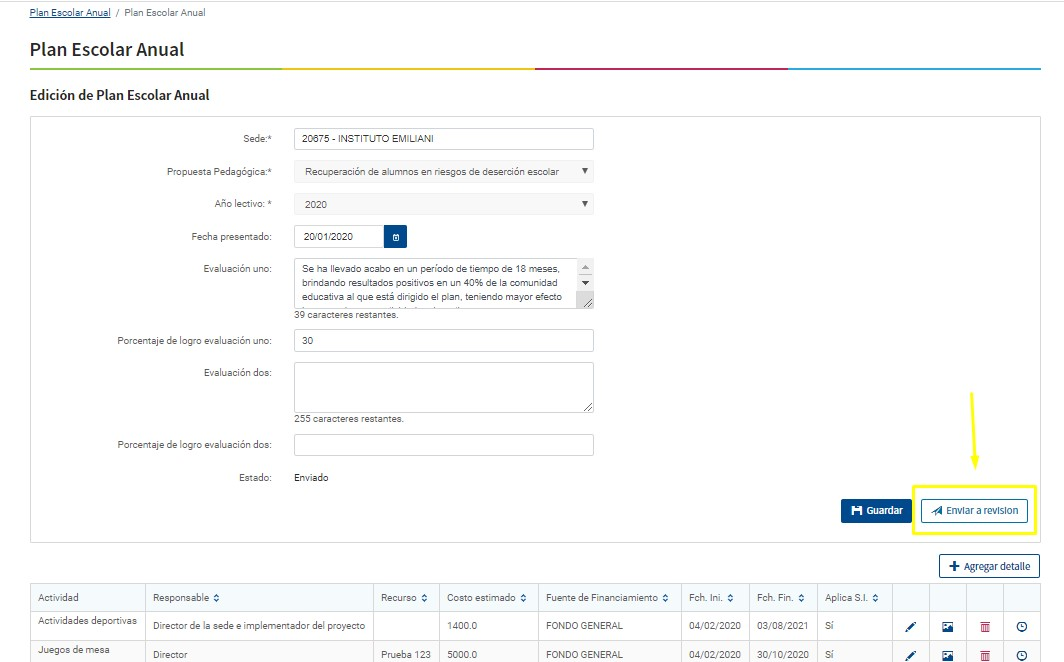This screenshot has height=662, width=1064.
Task: Click the calendar icon beside Fecha presentado
Action: coord(395,237)
